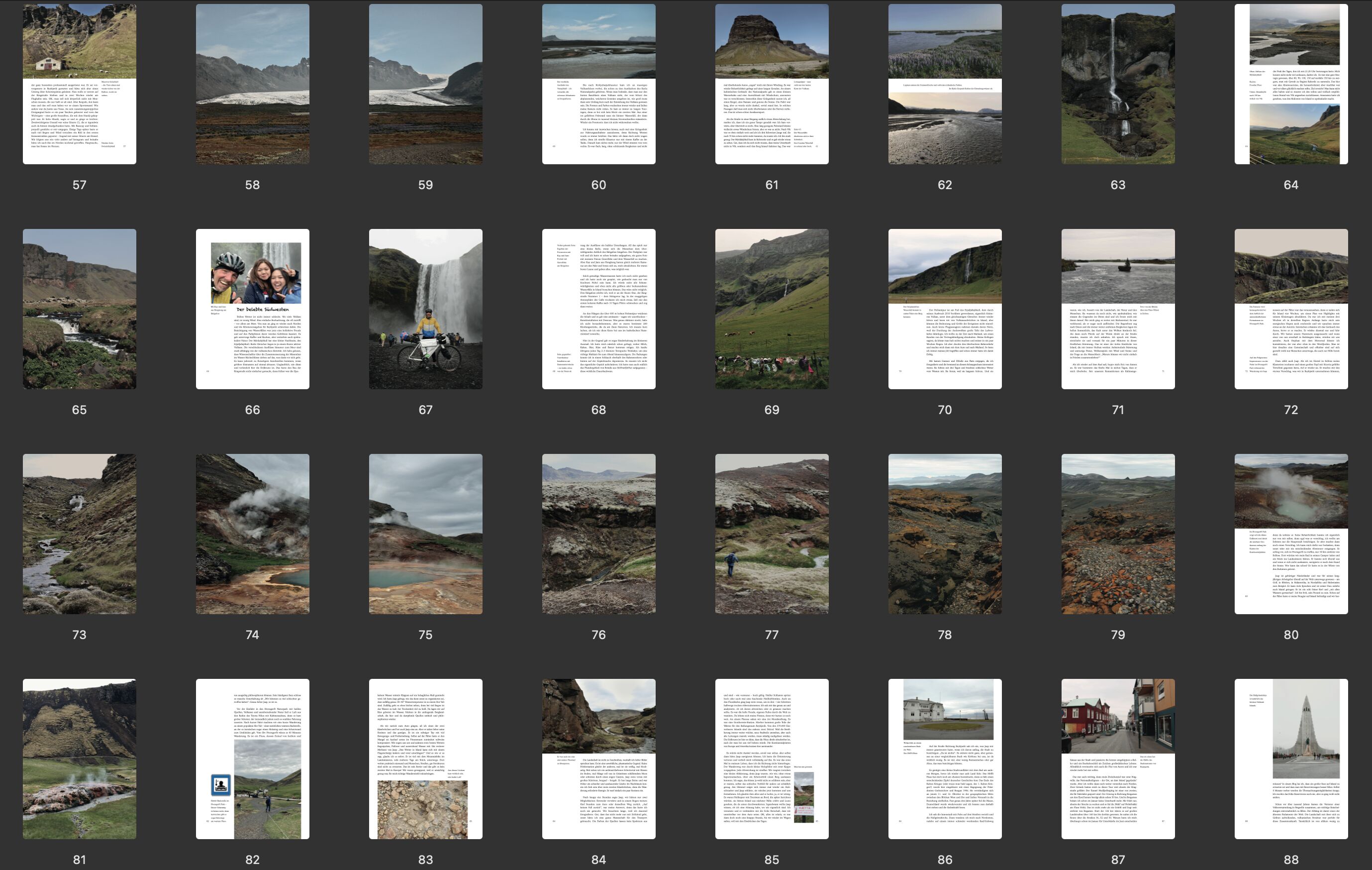Select page 57 thumbnail with farmhouse photo
The image size is (1372, 870).
point(79,84)
